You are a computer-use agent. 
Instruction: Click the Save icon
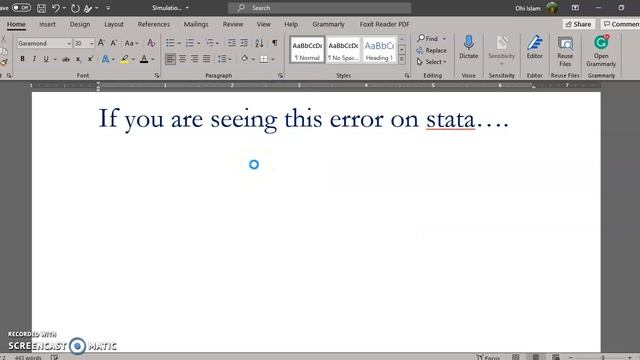click(x=41, y=8)
